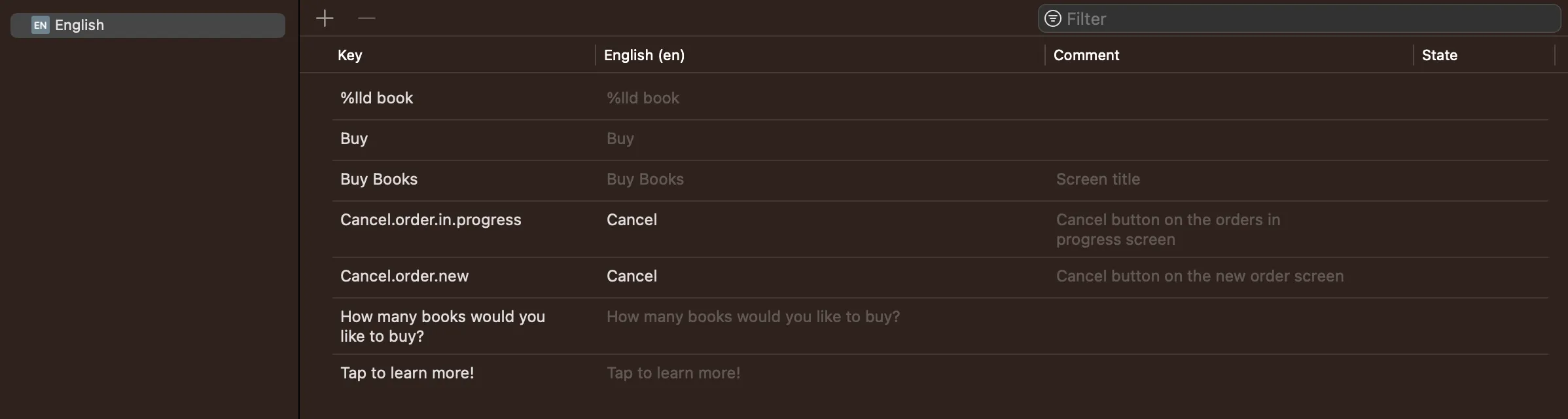Sort by the Key column header
Viewport: 1568px width, 419px height.
pos(350,55)
